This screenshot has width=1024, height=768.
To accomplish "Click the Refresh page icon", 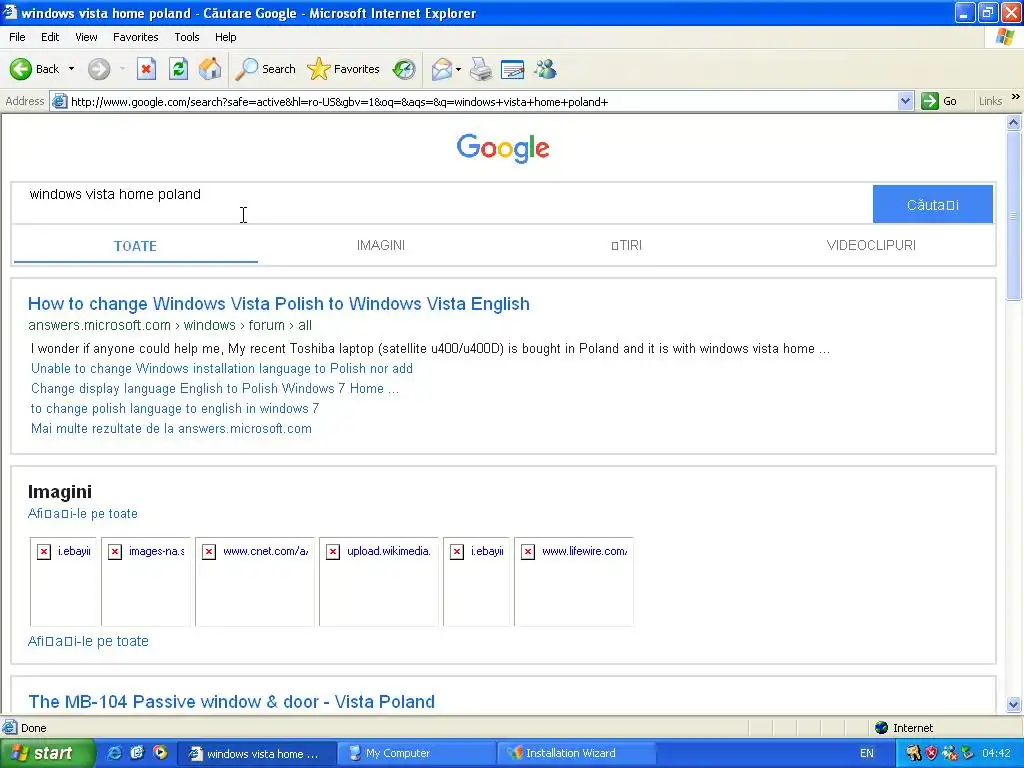I will click(x=178, y=69).
